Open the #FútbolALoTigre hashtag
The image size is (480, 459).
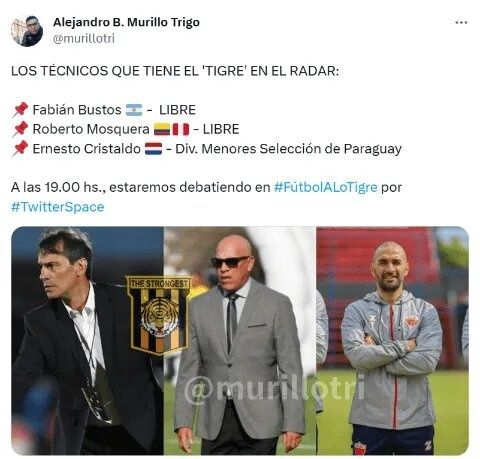pos(325,187)
